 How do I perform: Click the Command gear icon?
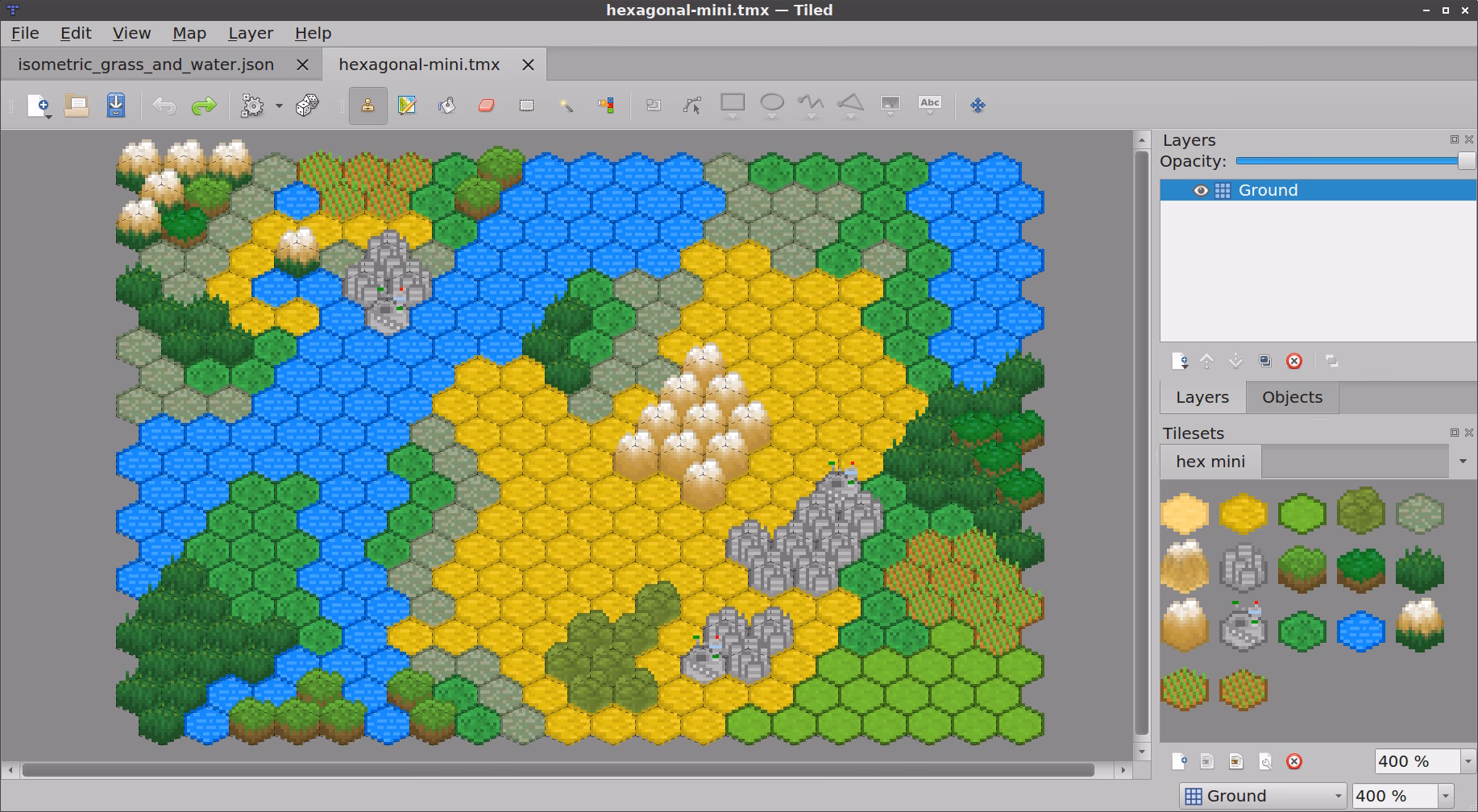tap(252, 106)
